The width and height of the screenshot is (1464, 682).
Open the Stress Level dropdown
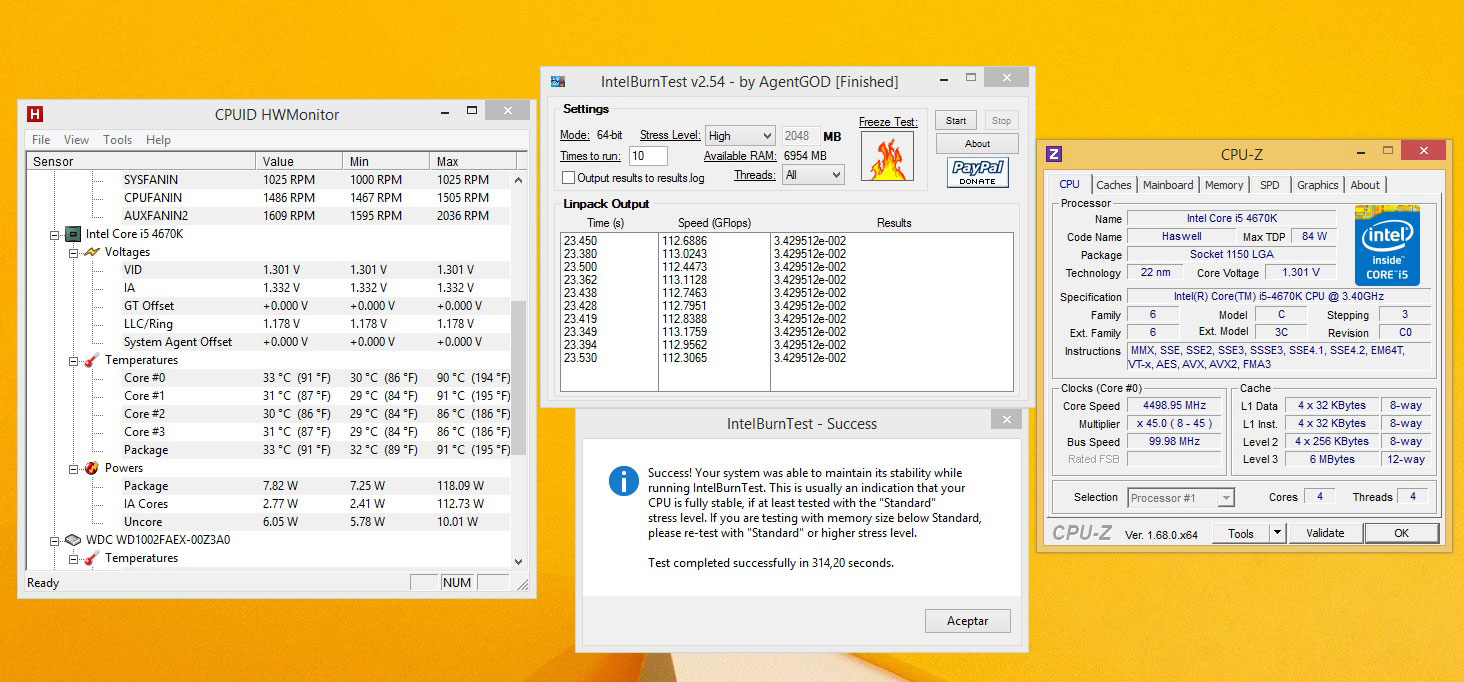pyautogui.click(x=740, y=136)
